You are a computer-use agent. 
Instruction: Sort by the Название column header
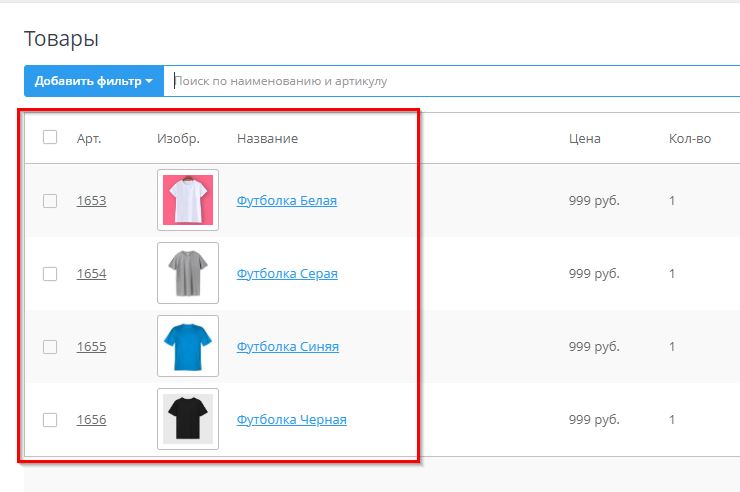267,139
